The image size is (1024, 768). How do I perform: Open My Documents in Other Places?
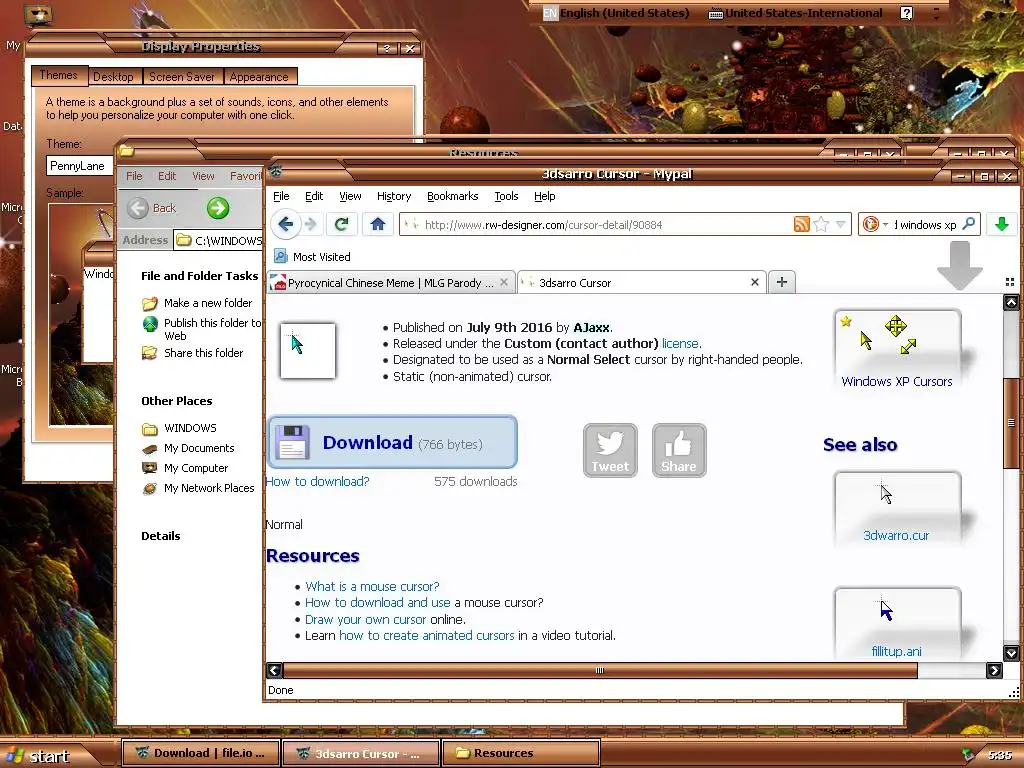189,448
